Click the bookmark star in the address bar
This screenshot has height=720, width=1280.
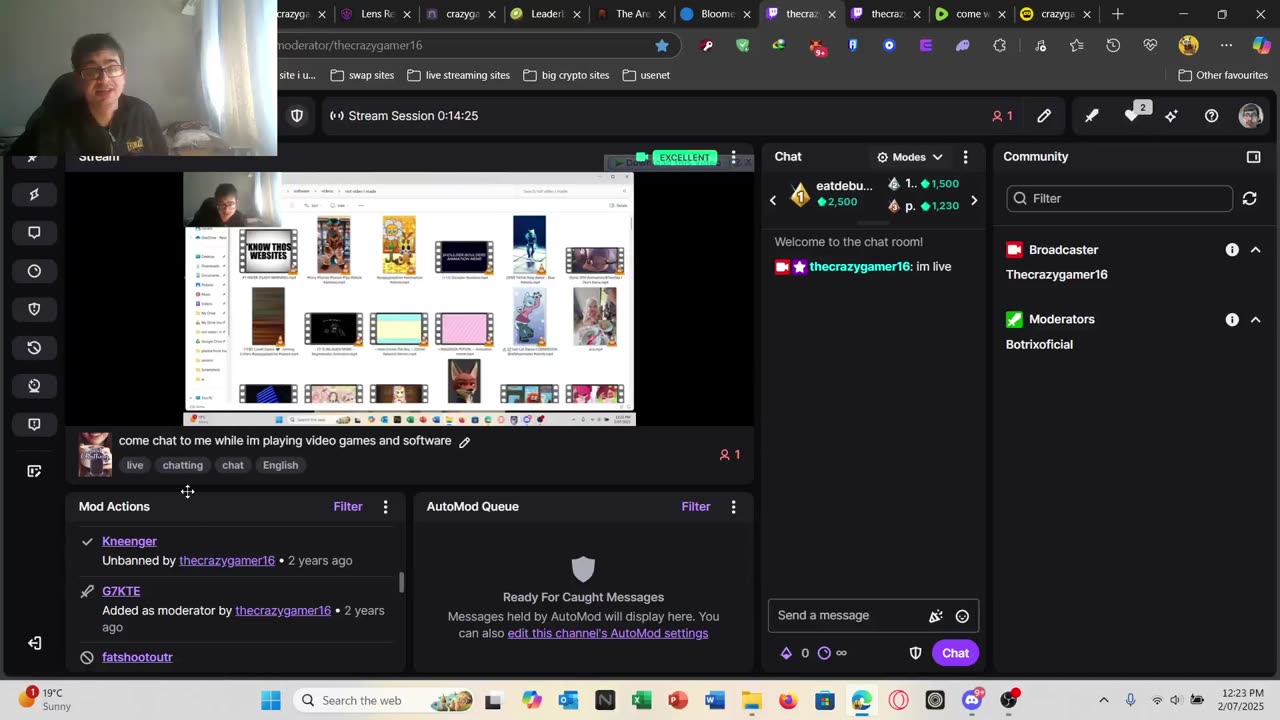coord(662,45)
